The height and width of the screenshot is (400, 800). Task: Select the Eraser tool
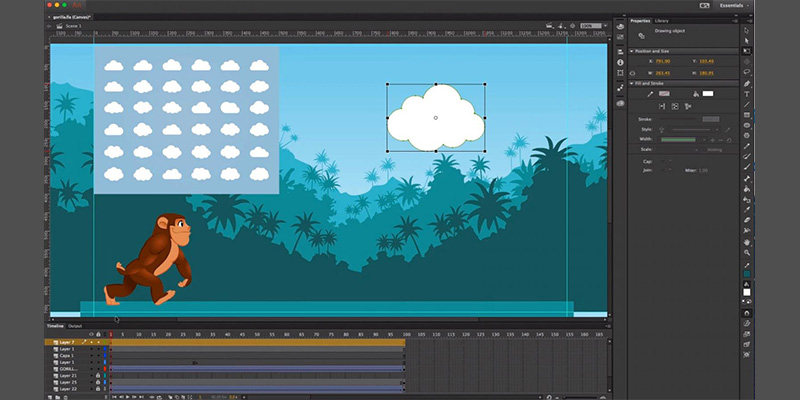coord(746,220)
